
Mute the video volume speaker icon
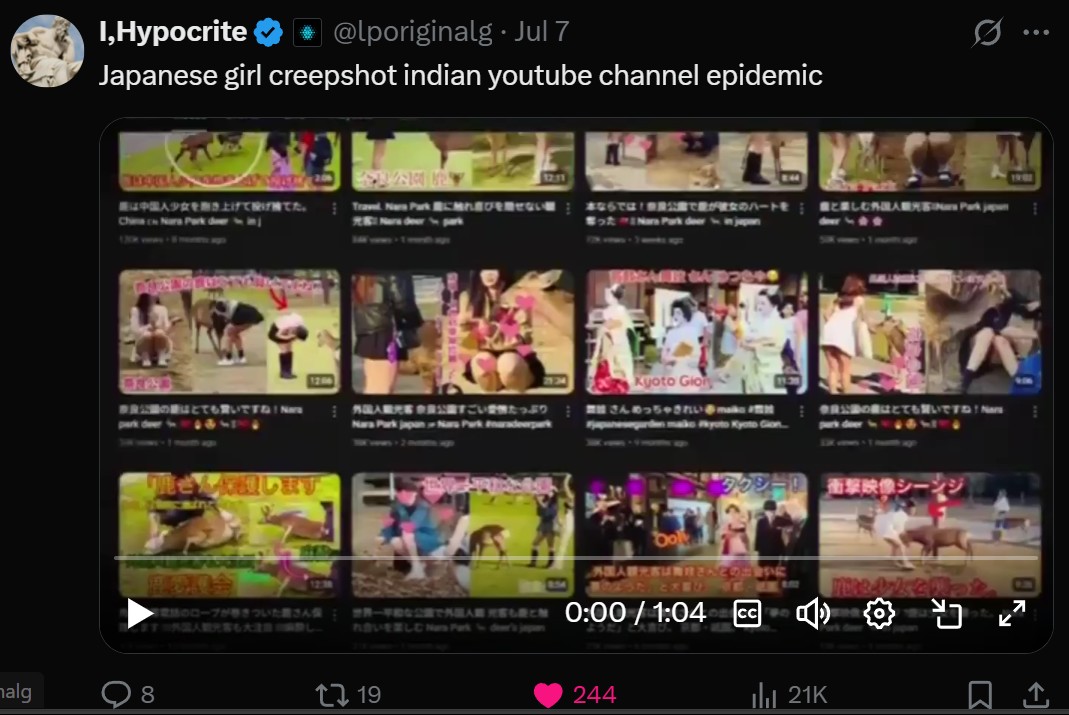pyautogui.click(x=813, y=613)
